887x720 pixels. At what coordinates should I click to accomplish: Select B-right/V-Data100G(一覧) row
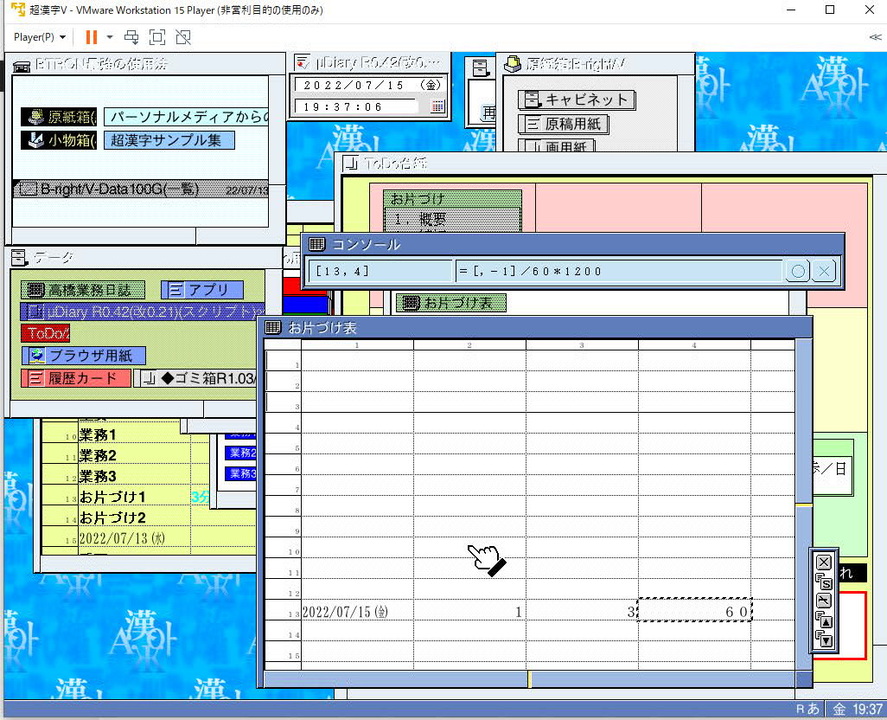[x=140, y=189]
